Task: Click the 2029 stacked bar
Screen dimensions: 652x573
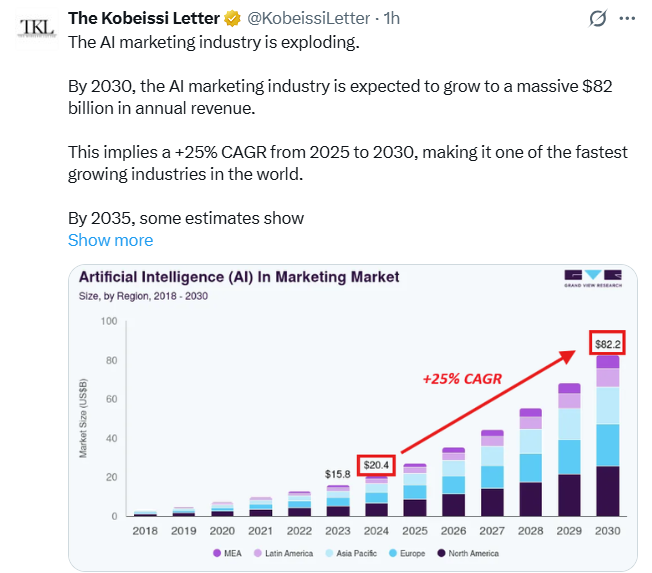Action: [569, 450]
